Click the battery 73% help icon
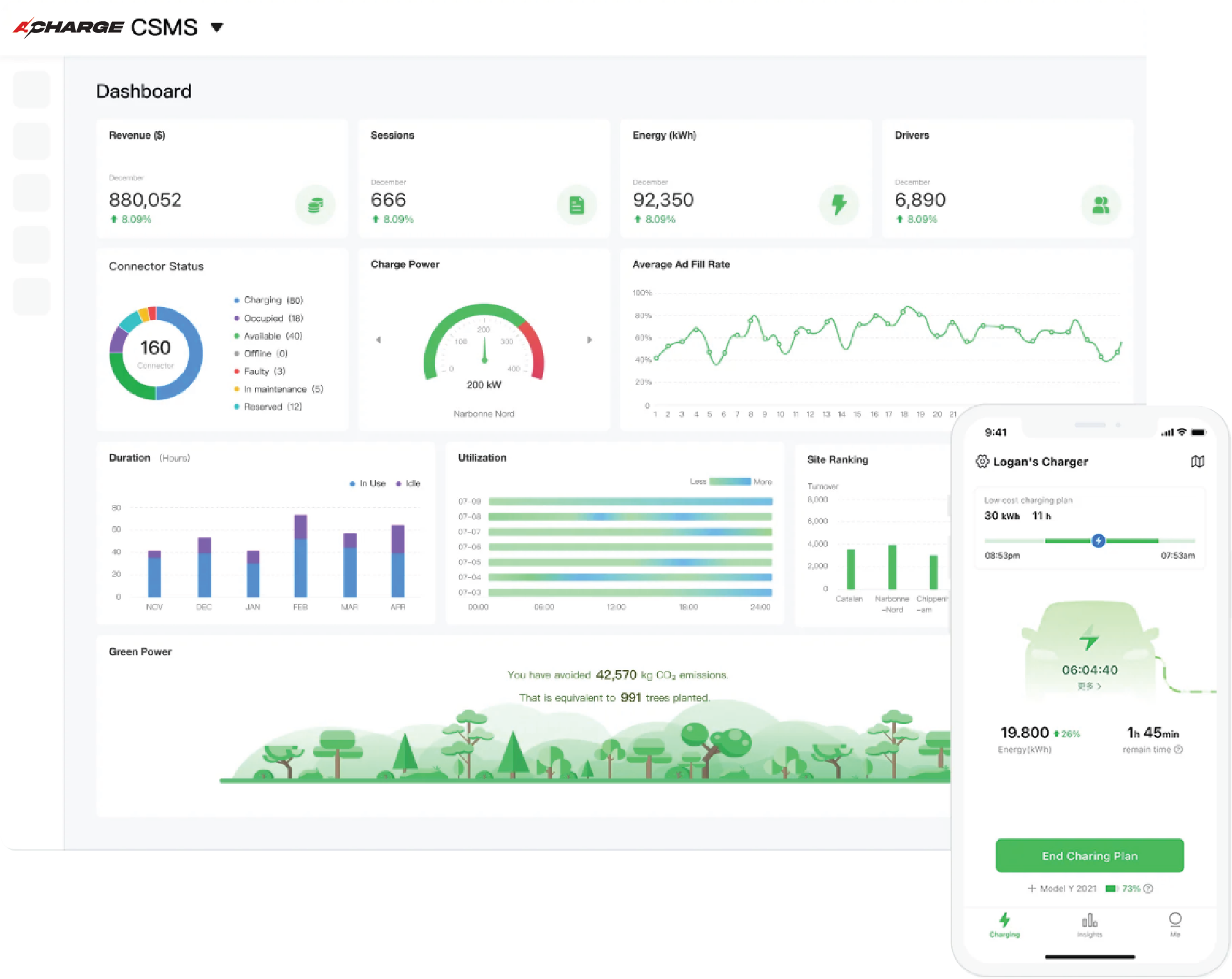This screenshot has width=1232, height=979. [x=1148, y=888]
